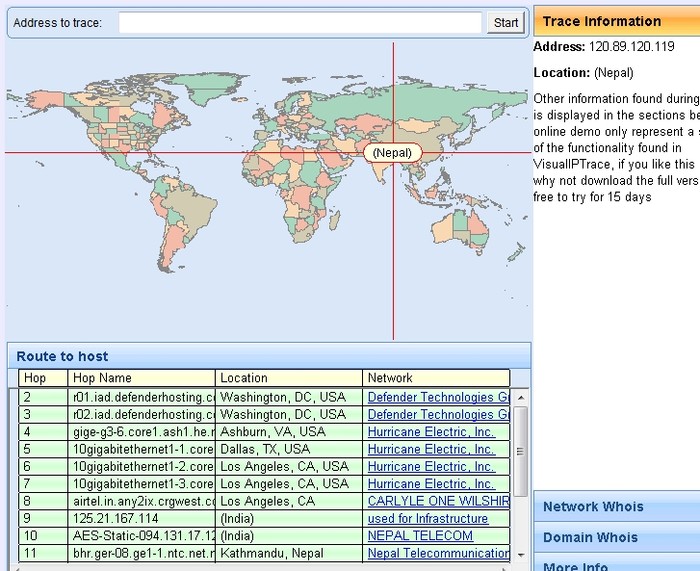This screenshot has width=700, height=571.
Task: Open the NEPAL TELECOM network link
Action: (420, 536)
